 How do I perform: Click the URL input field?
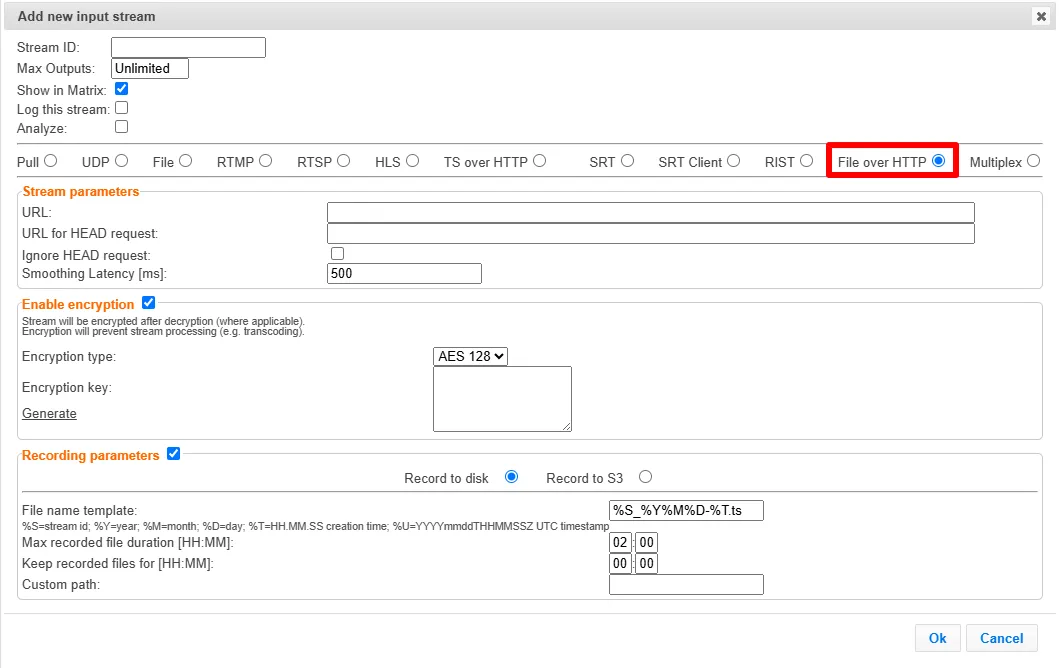point(650,212)
